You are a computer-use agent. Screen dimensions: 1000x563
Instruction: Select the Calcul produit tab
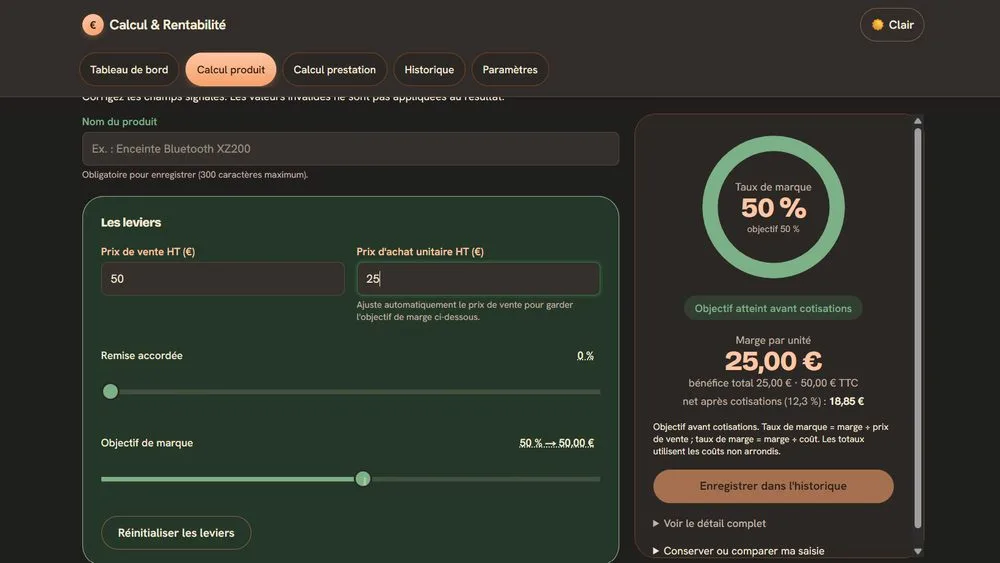point(231,69)
